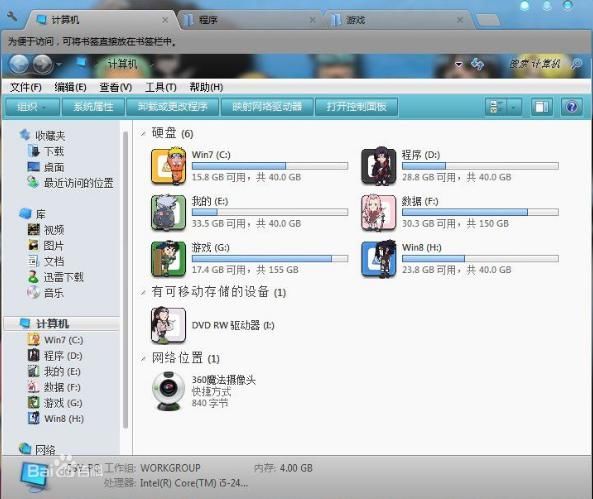The image size is (593, 499).
Task: Open the view options dropdown arrow
Action: 513,107
